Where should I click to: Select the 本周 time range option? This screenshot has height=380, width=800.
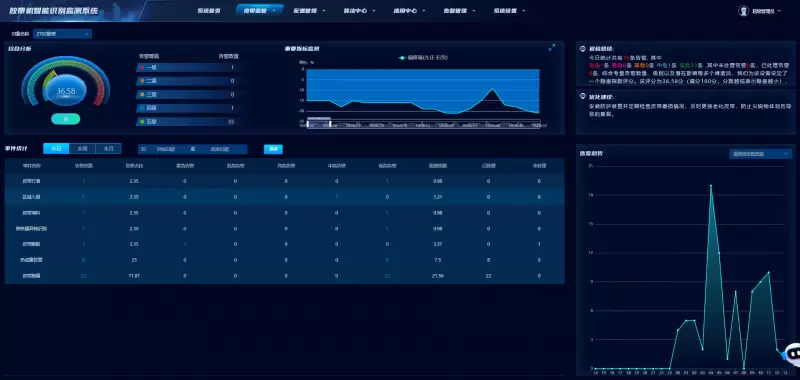click(82, 149)
